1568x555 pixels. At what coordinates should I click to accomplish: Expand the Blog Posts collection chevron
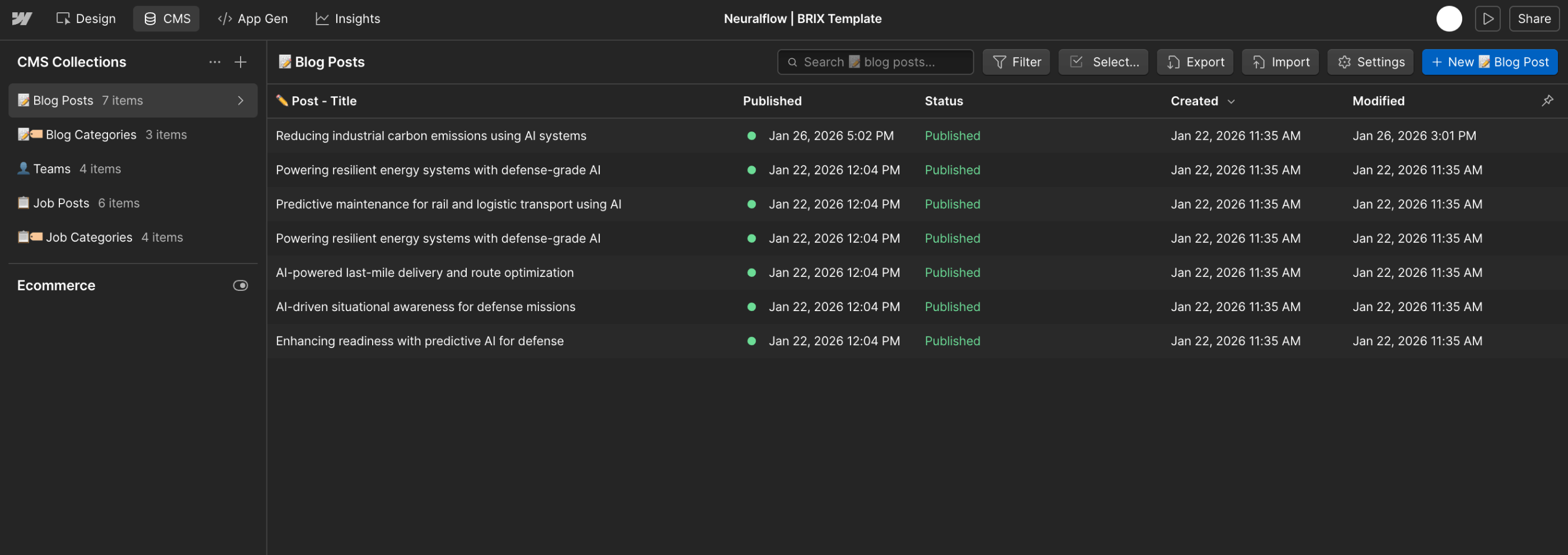click(241, 100)
